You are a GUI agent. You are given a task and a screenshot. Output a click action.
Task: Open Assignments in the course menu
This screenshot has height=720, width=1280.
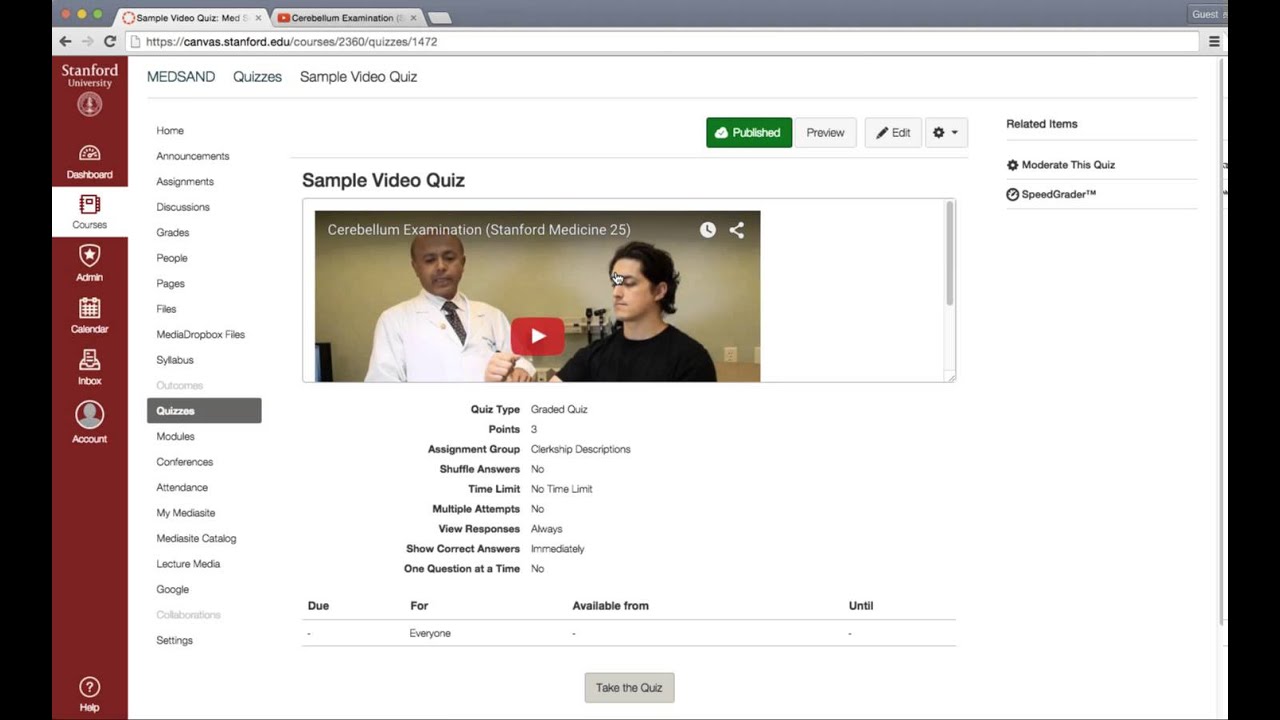coord(185,182)
